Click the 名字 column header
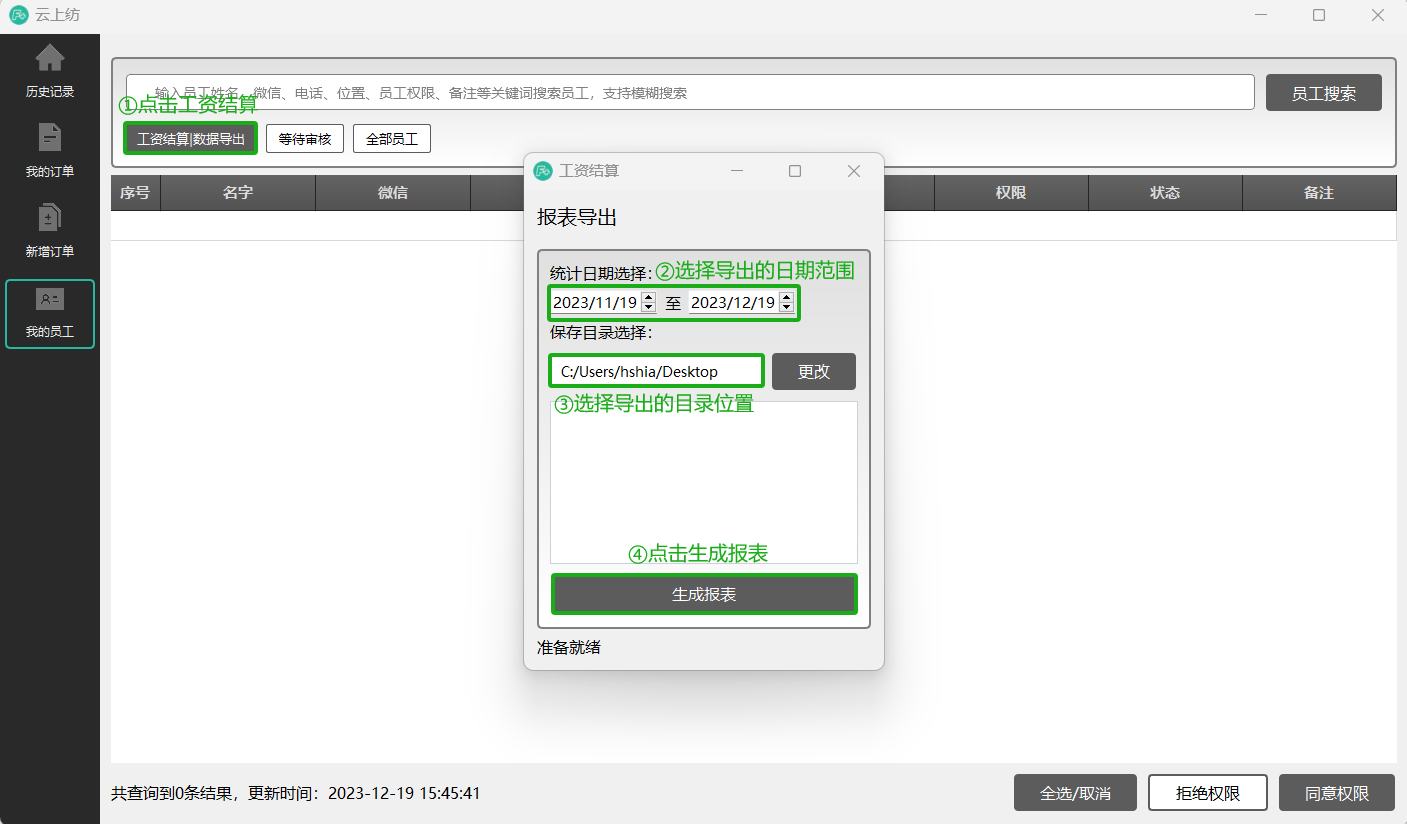1407x824 pixels. 238,193
